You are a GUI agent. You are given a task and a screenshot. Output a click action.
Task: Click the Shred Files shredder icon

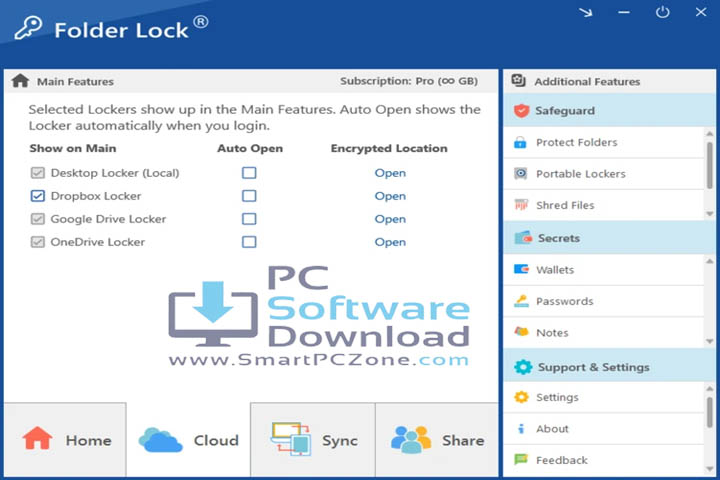click(521, 205)
